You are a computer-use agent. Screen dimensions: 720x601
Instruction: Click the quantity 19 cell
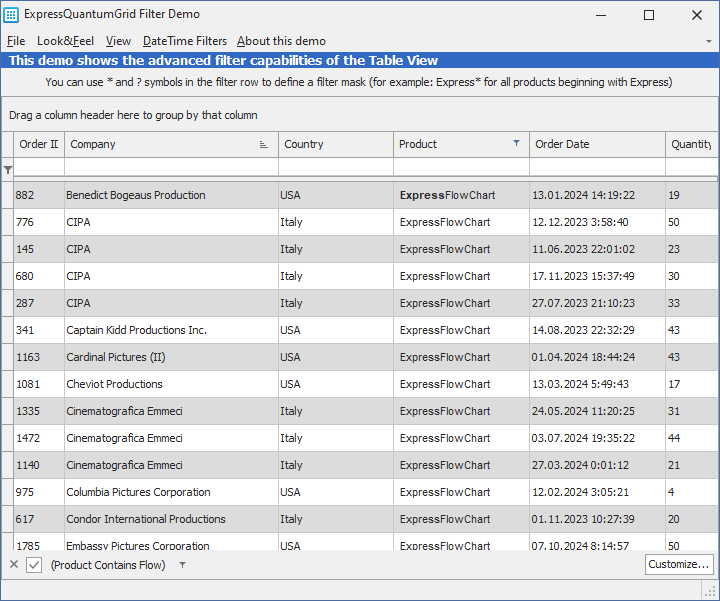[692, 195]
